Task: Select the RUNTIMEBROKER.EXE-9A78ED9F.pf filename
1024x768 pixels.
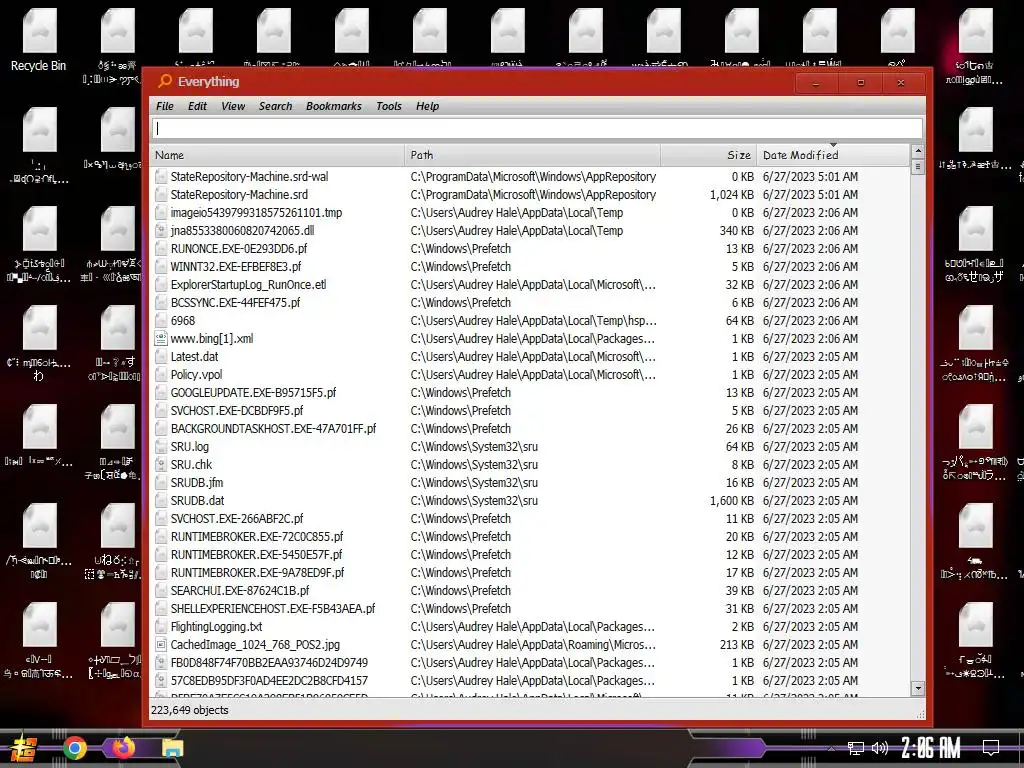Action: (x=257, y=573)
